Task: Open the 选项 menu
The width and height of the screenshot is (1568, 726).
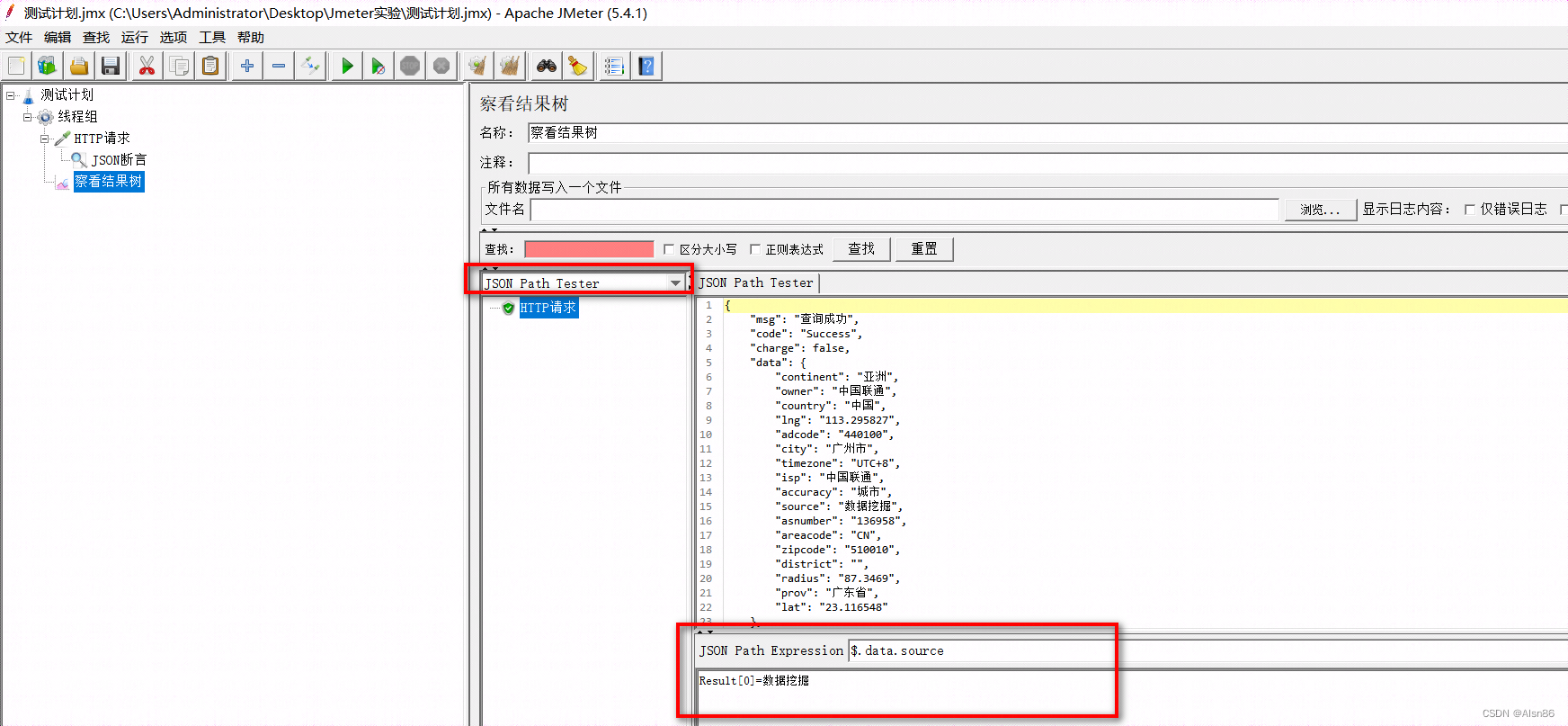Action: tap(174, 37)
